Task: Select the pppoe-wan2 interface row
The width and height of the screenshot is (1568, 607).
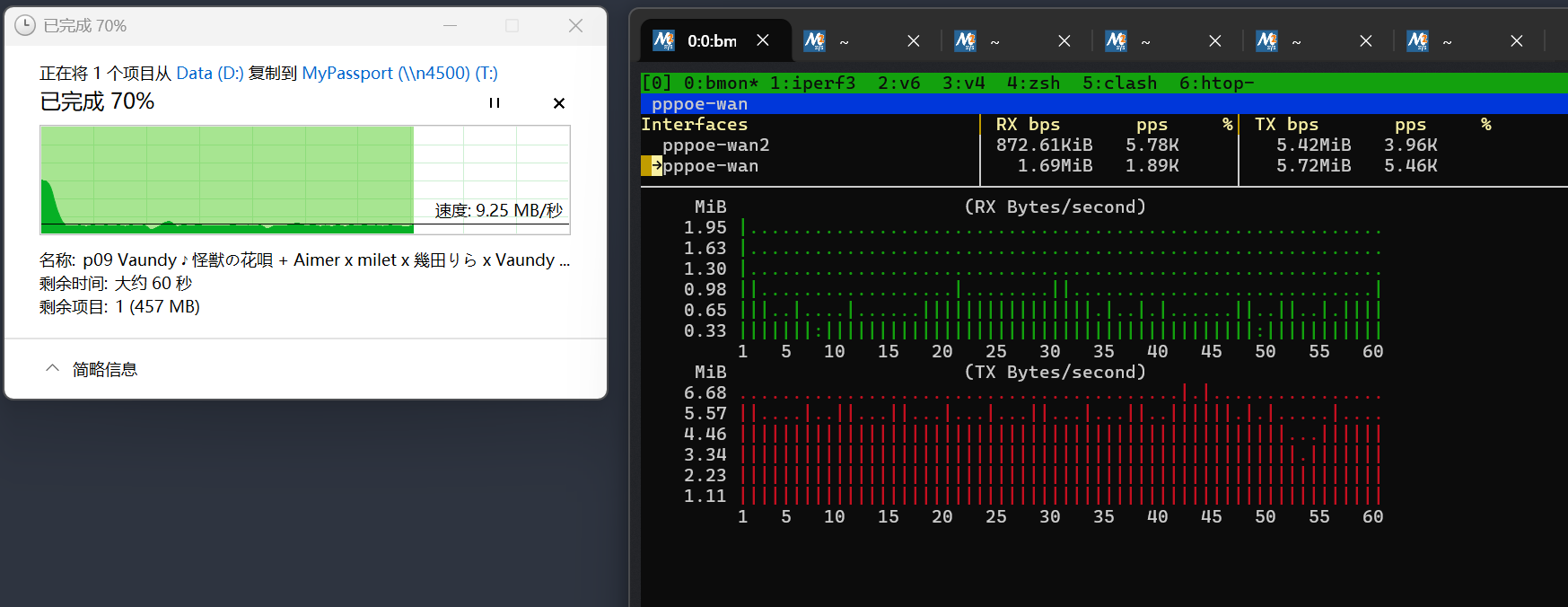Action: click(x=715, y=145)
